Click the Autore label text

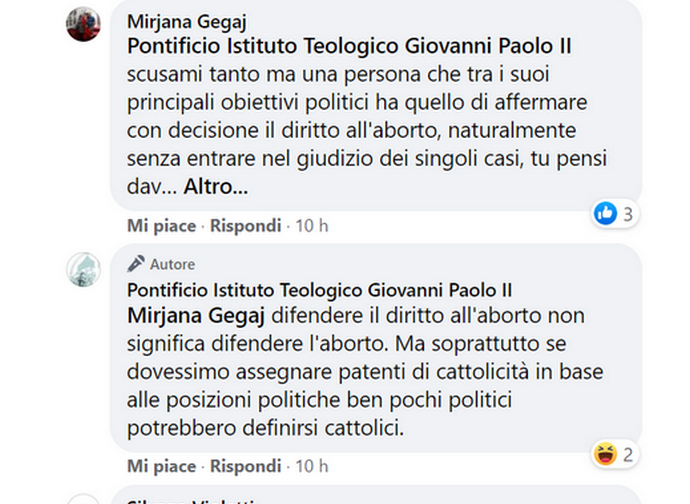tap(172, 265)
